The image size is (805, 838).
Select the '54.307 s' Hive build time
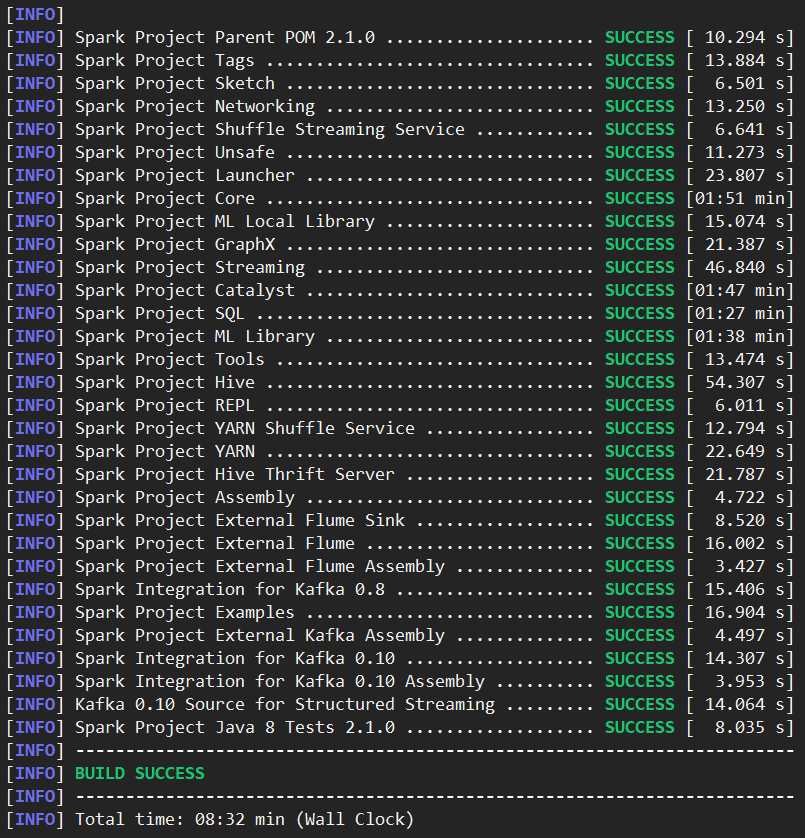coord(745,383)
